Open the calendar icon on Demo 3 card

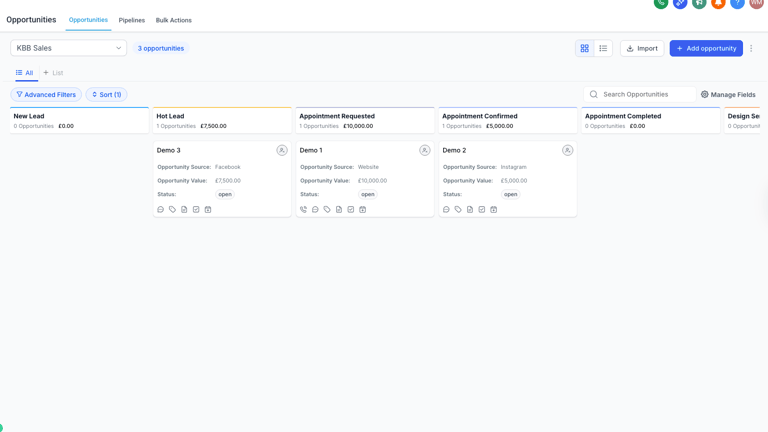coord(208,210)
